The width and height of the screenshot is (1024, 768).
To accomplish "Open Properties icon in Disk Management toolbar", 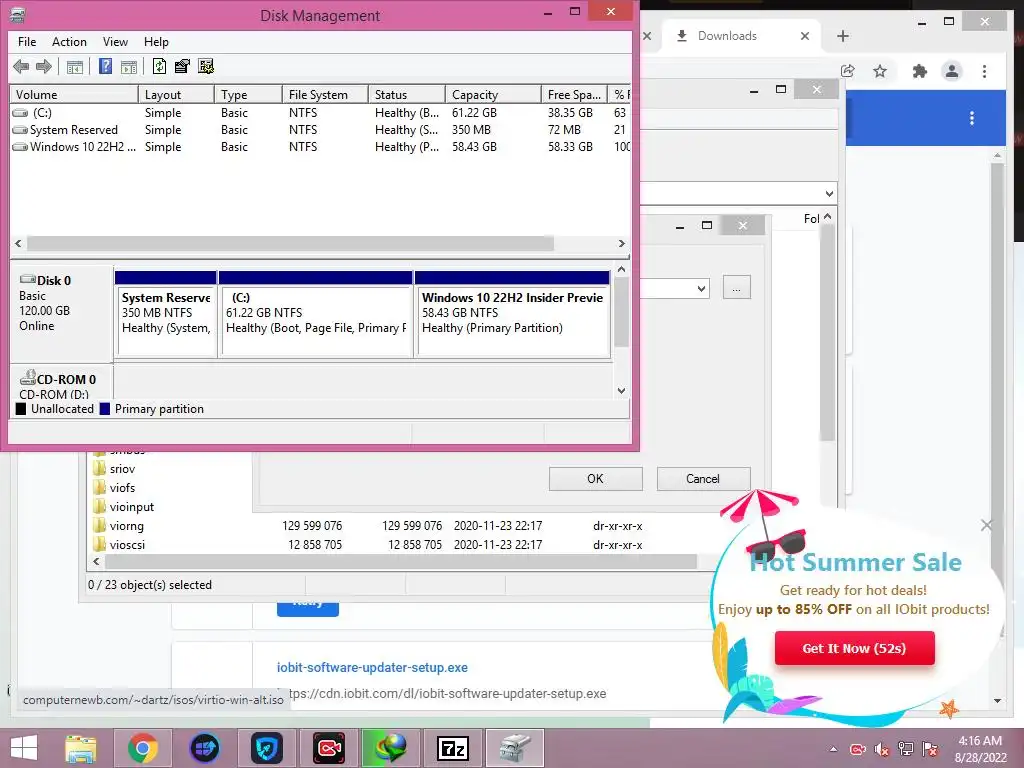I will click(x=182, y=66).
